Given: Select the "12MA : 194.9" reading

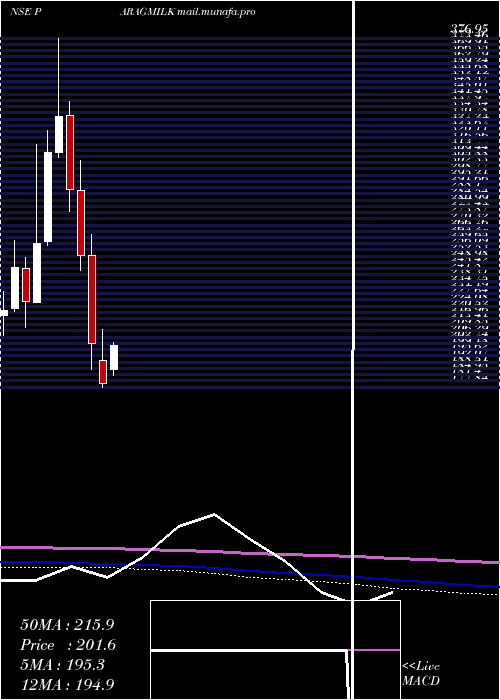Looking at the screenshot, I should pos(69,684).
